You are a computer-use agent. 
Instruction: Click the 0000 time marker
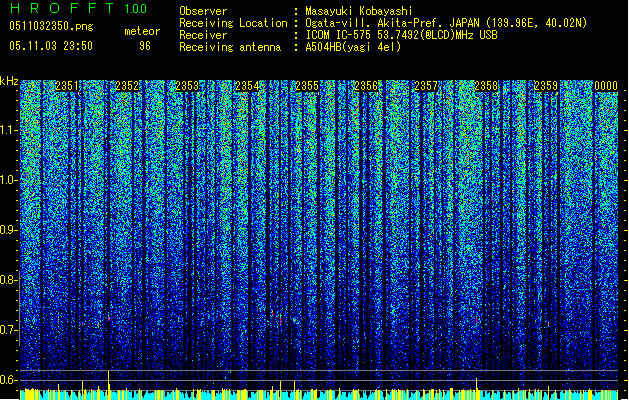606,85
